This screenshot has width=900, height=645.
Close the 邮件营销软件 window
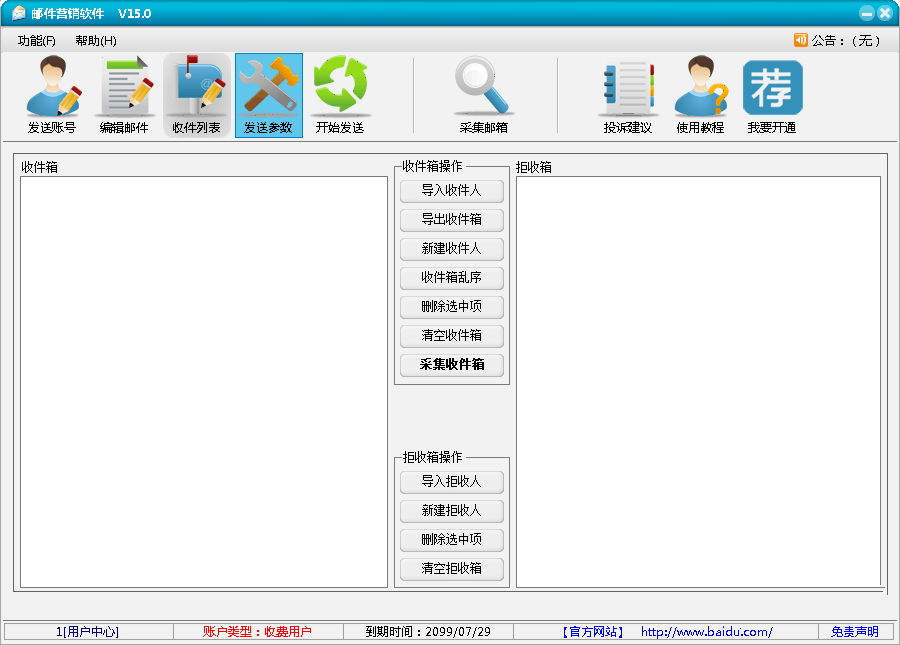[x=885, y=13]
